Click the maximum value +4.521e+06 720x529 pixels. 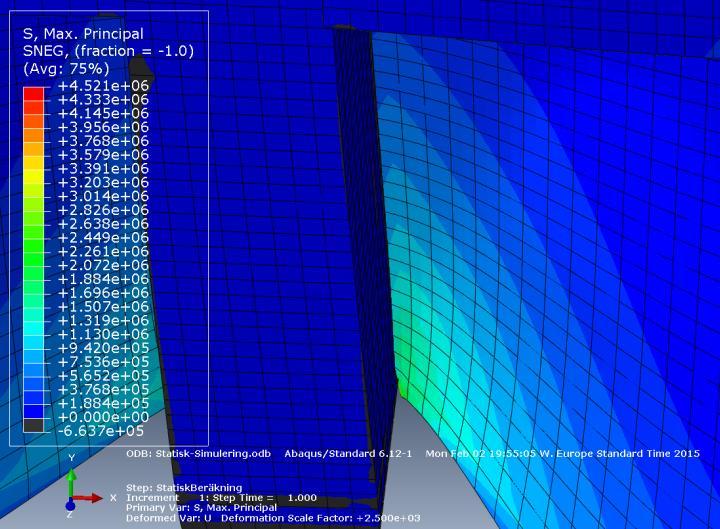tap(103, 85)
